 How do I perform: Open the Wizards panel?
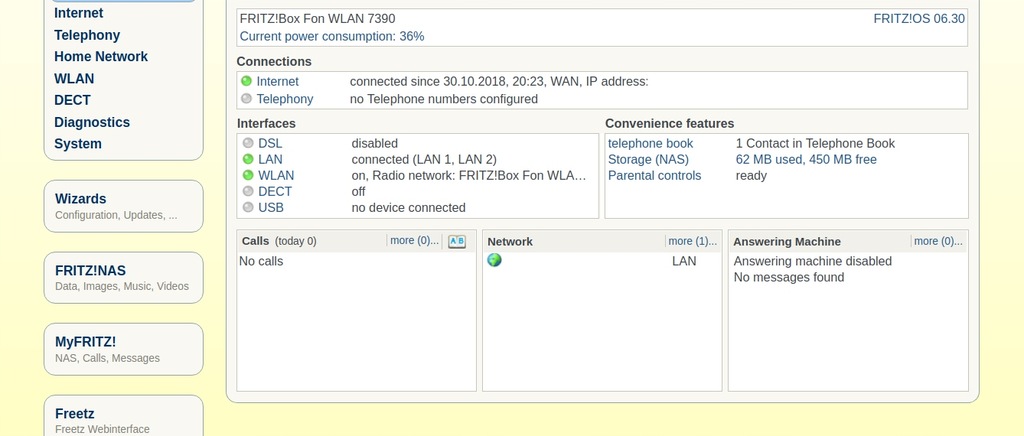click(123, 206)
